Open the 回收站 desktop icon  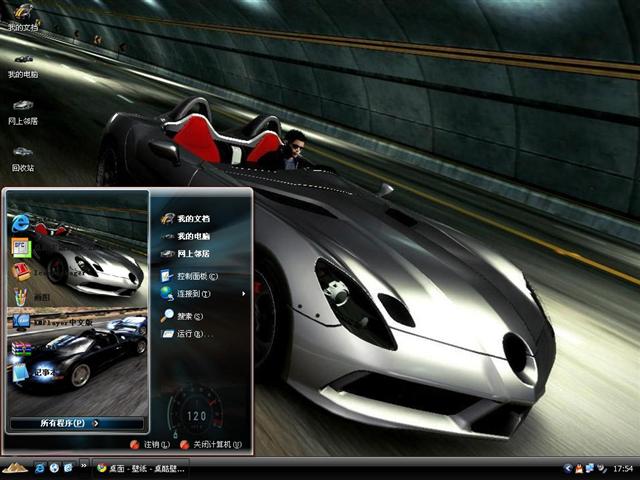tap(22, 157)
